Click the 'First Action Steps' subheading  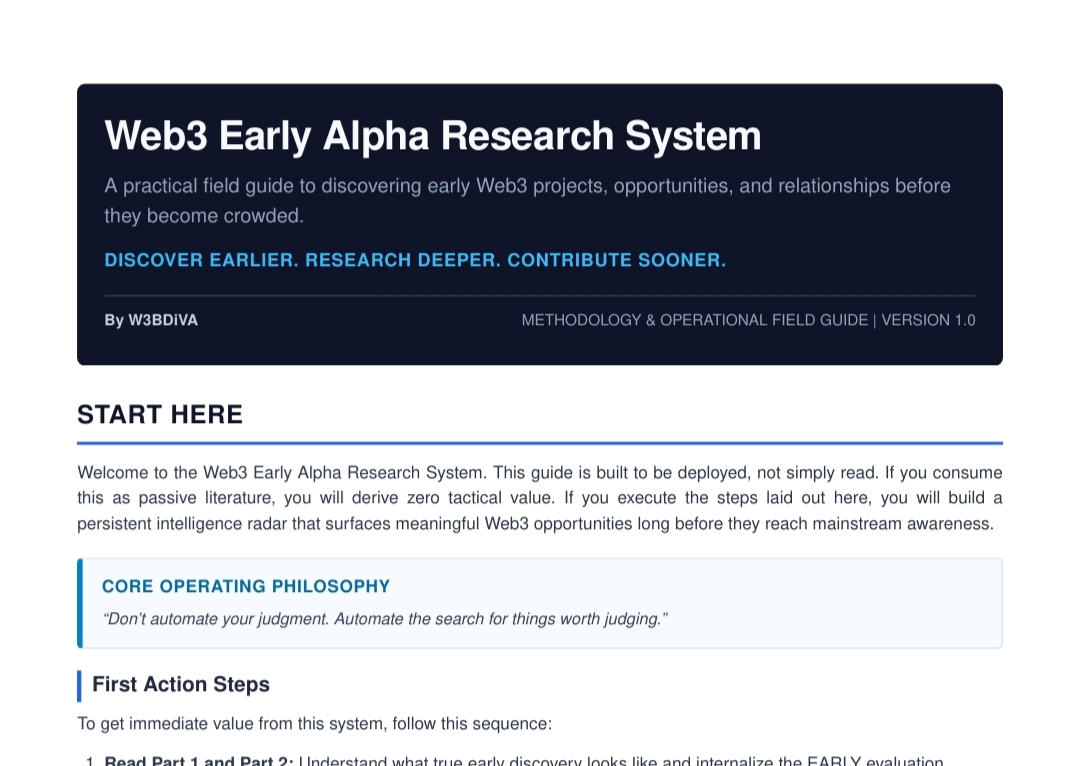pyautogui.click(x=180, y=684)
